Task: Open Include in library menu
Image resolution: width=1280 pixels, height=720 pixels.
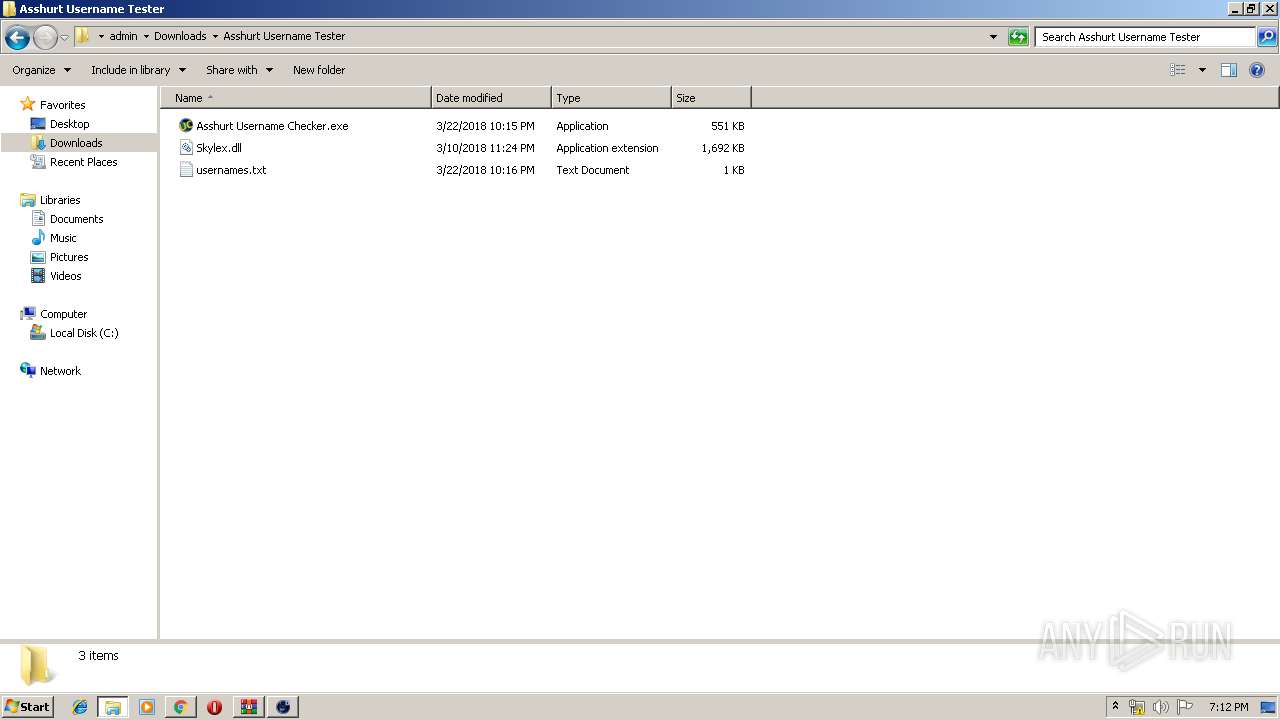Action: coord(138,70)
